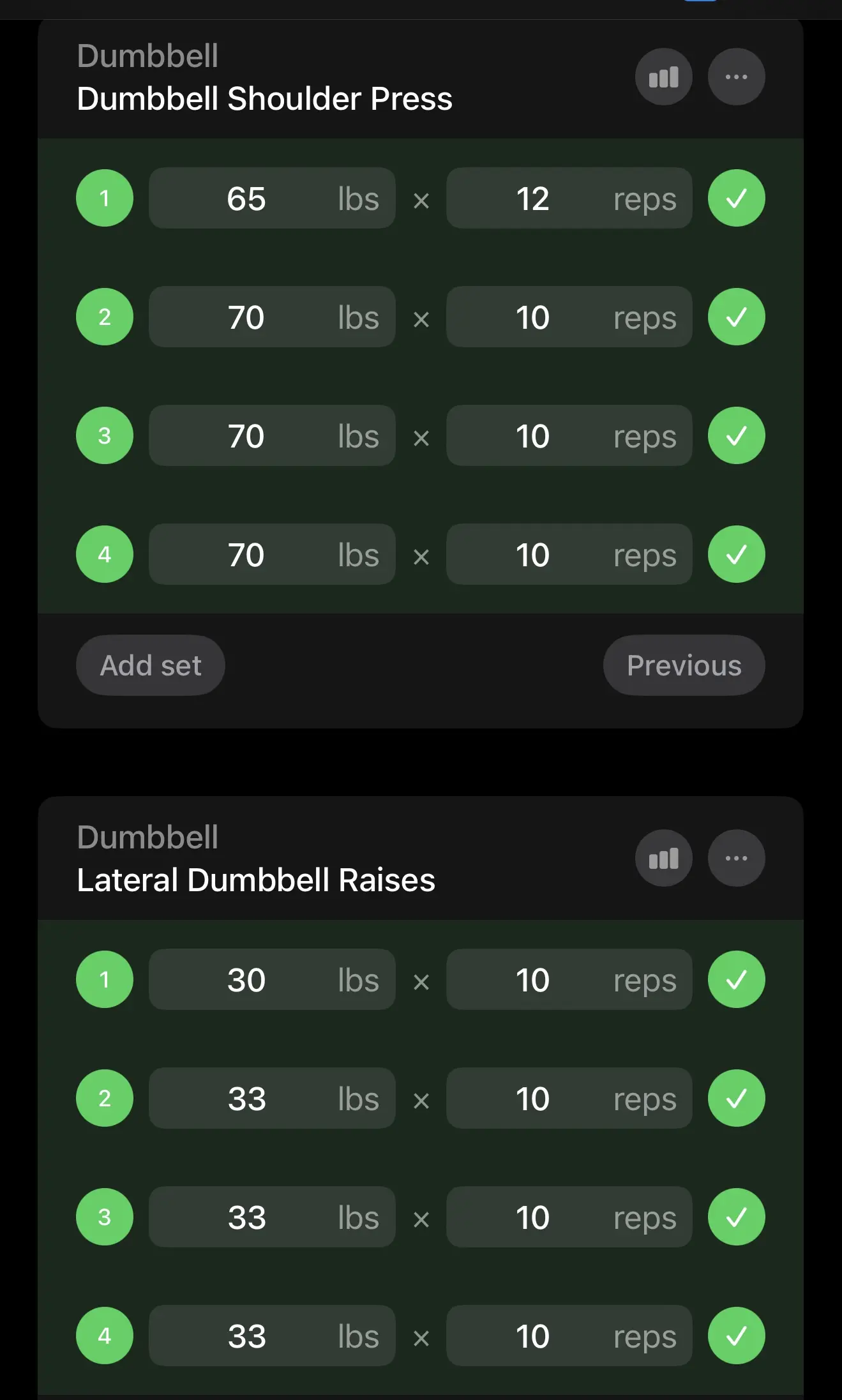Uncheck Shoulder Press set 4 completion checkmark
842x1400 pixels.
(736, 555)
